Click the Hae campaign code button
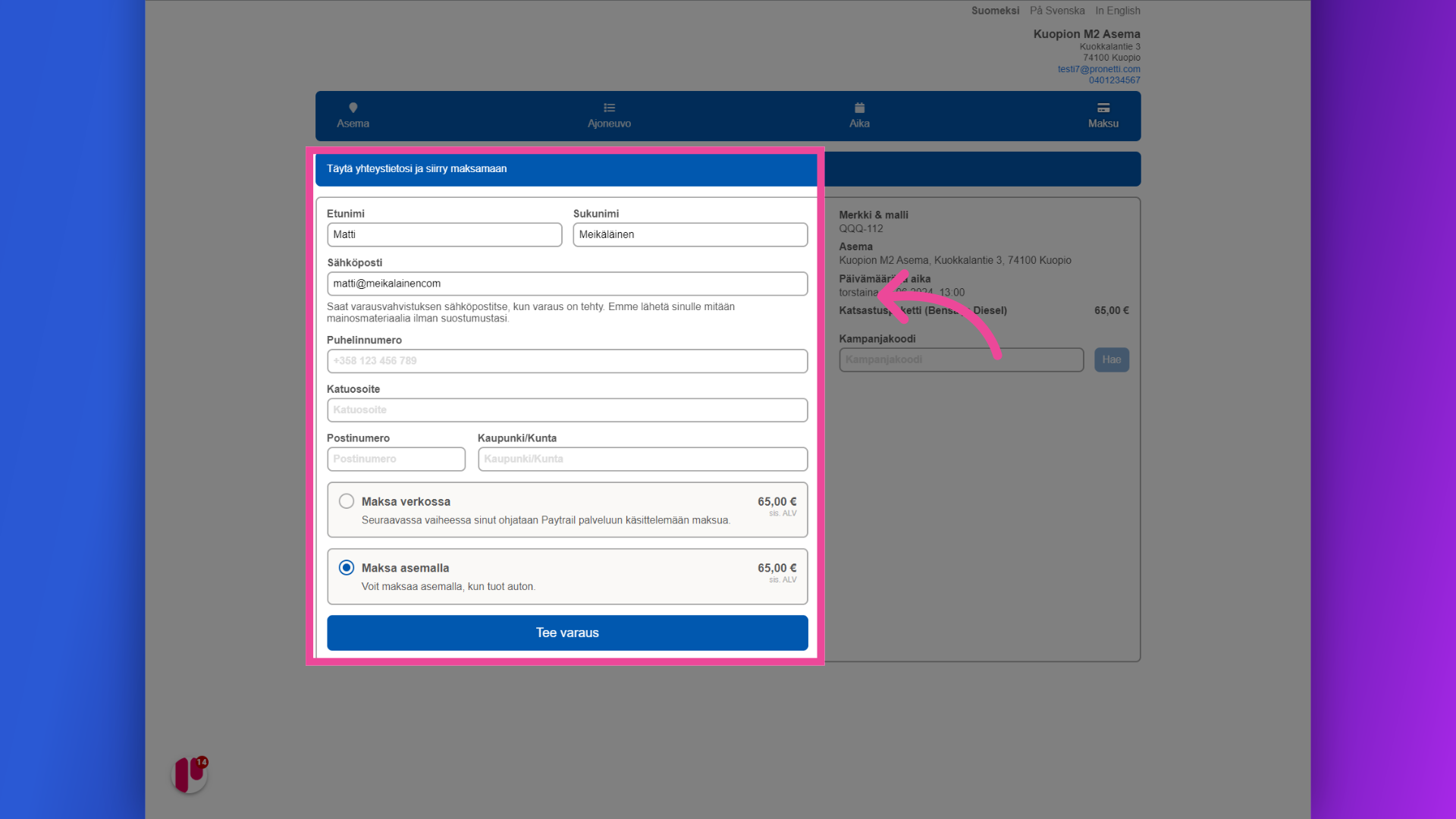Image resolution: width=1456 pixels, height=819 pixels. coord(1112,359)
